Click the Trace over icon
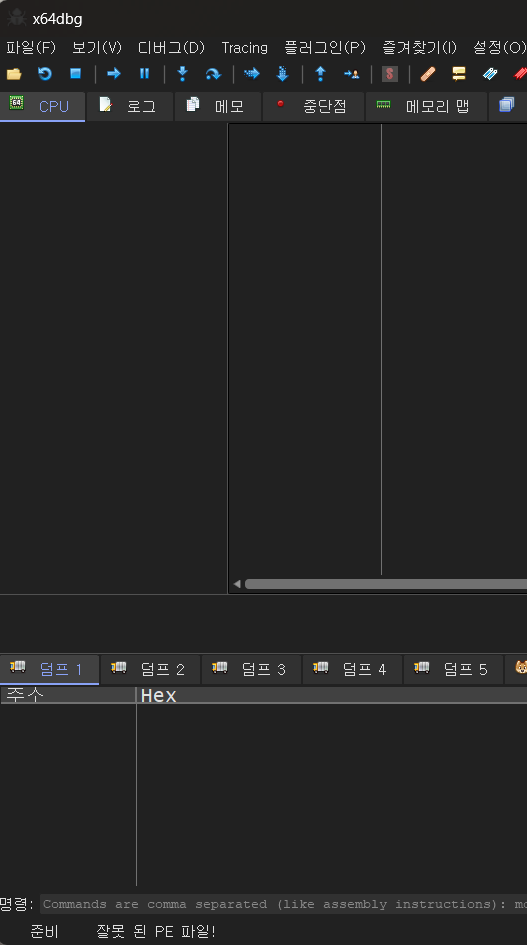Screen dimensions: 527x945 [282, 74]
